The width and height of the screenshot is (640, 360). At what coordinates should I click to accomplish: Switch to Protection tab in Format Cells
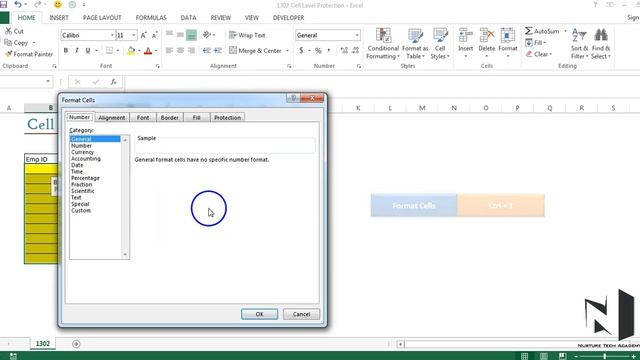click(227, 118)
